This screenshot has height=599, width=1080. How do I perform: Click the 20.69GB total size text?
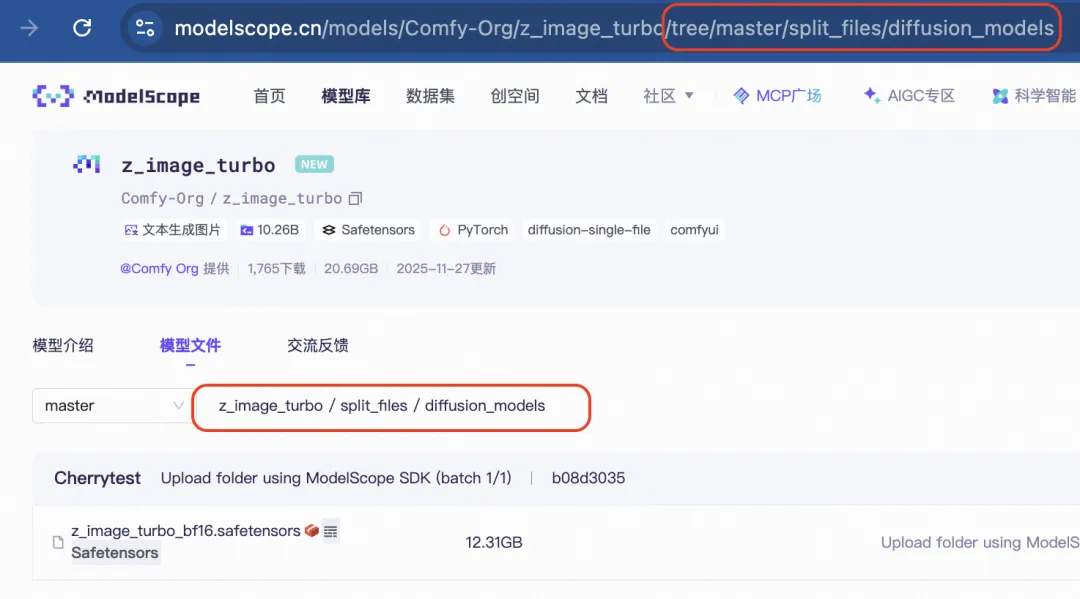click(351, 269)
